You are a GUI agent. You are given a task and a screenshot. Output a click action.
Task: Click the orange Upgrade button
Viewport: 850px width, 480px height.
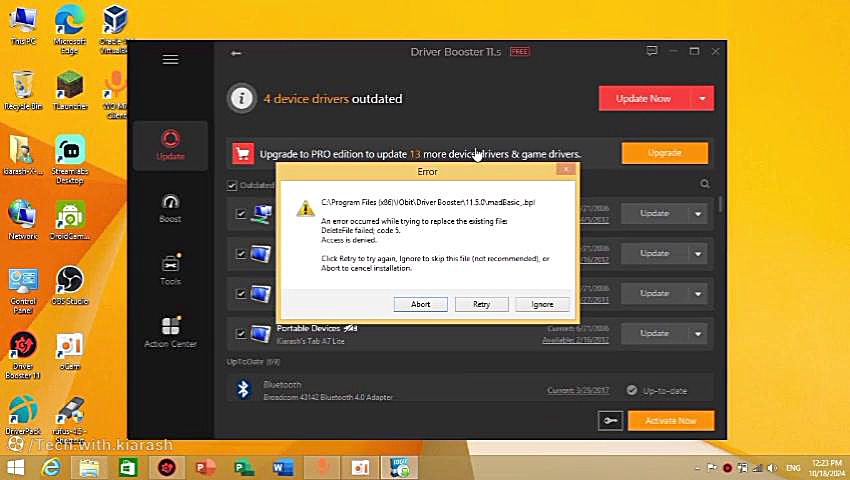click(x=665, y=153)
